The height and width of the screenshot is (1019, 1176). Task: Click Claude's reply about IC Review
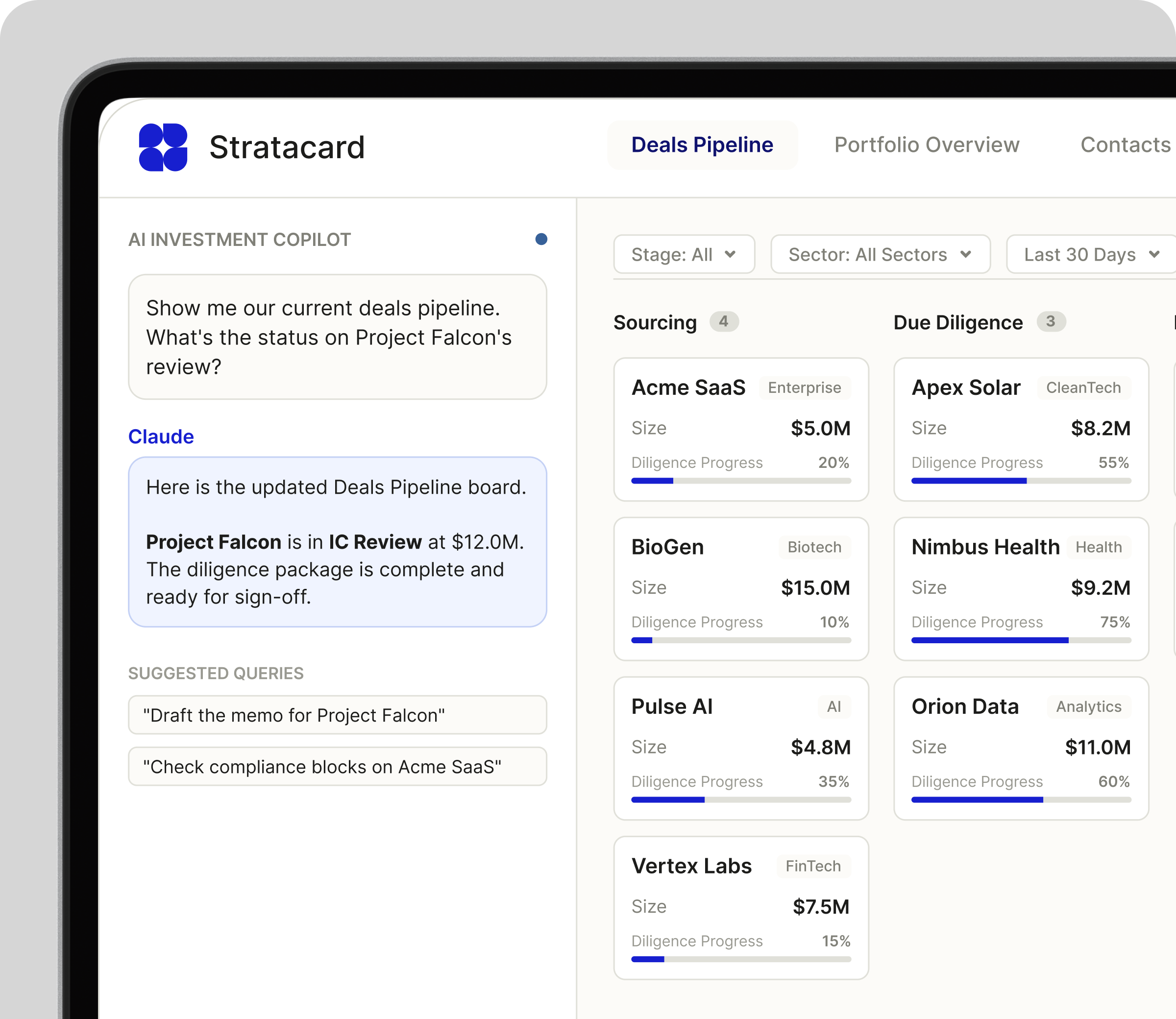click(338, 542)
